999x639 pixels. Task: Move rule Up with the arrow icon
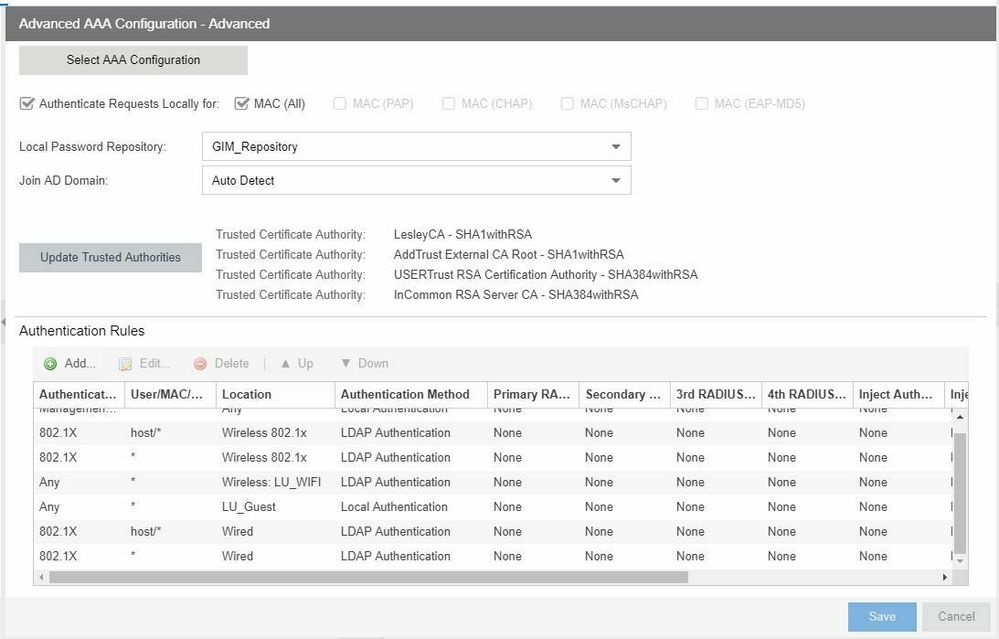point(285,364)
